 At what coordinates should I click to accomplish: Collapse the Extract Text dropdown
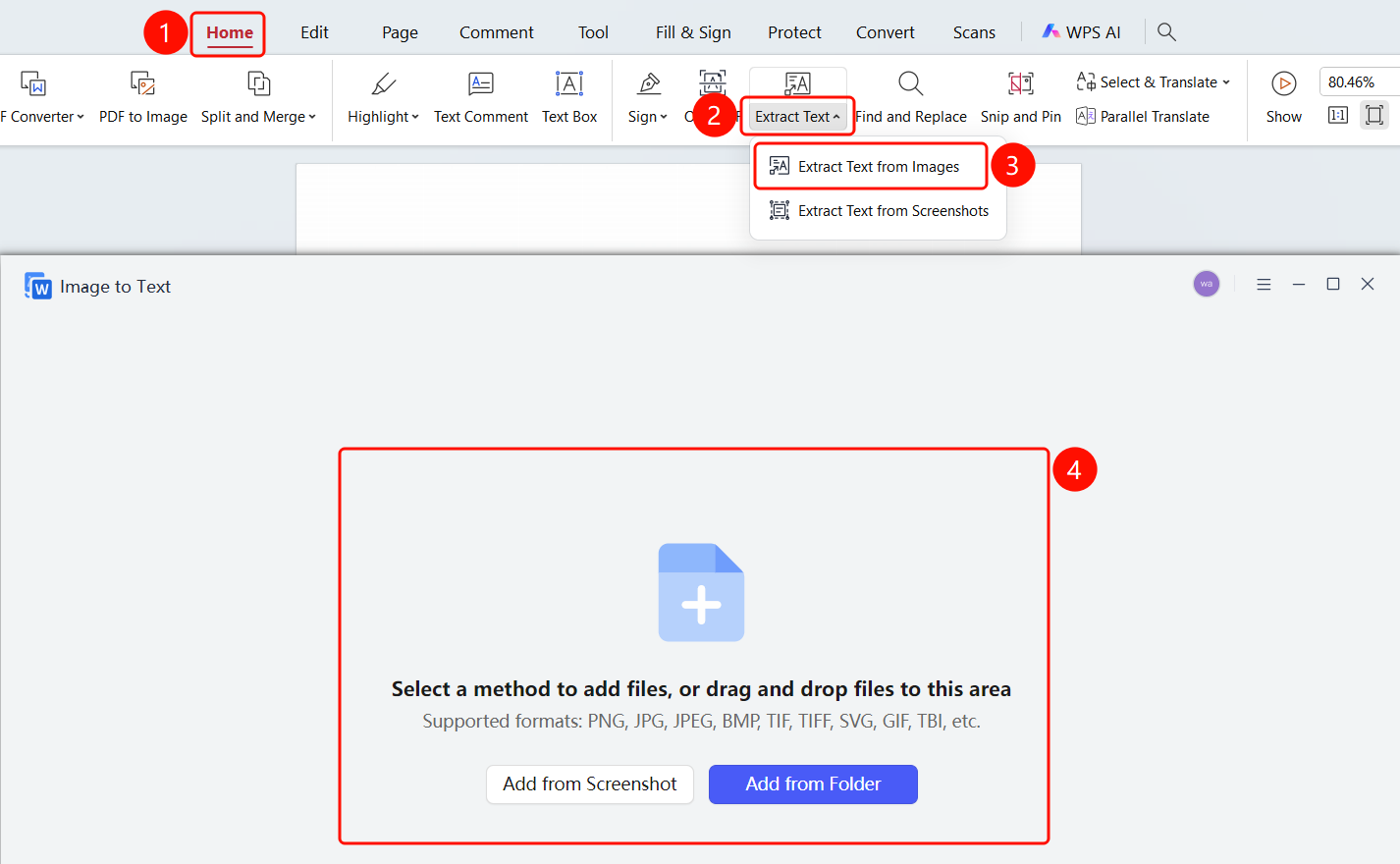point(836,117)
